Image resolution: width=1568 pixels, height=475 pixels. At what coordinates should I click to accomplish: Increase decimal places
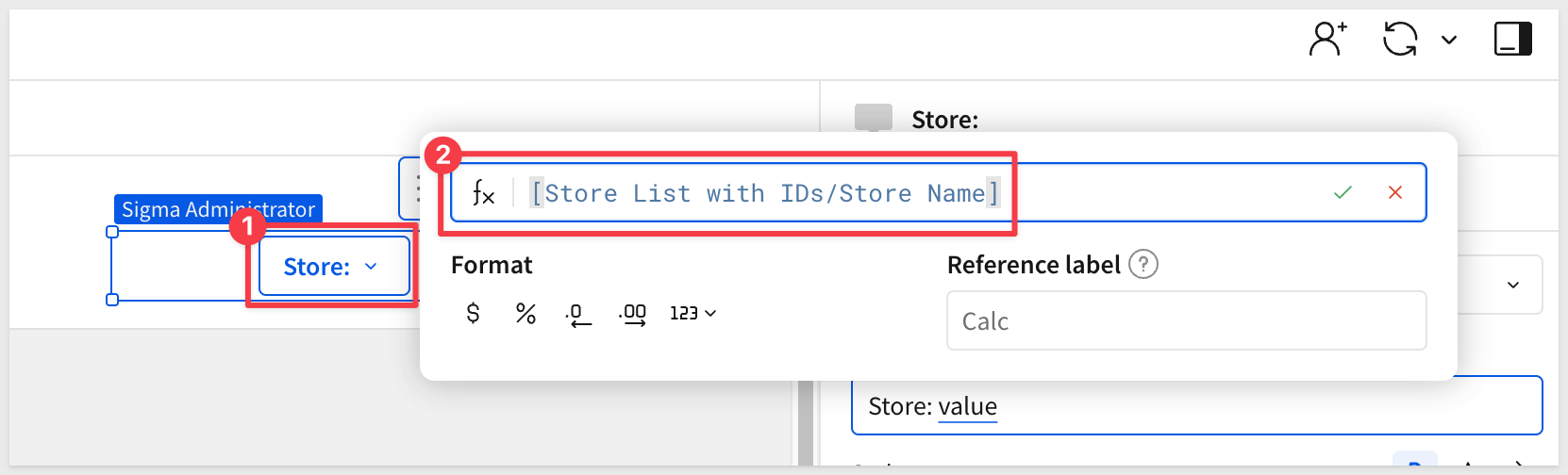click(x=633, y=314)
